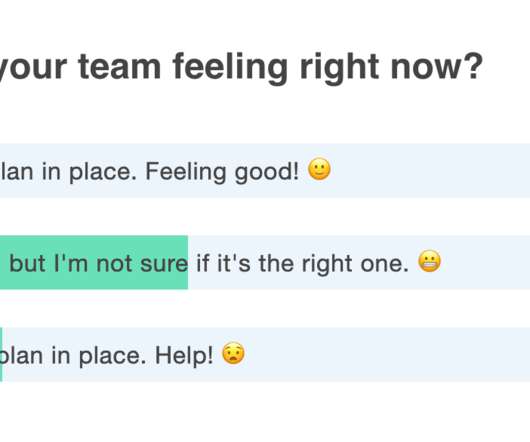Click empty blue area right of grimacing emoji
Image resolution: width=530 pixels, height=442 pixels.
(x=486, y=263)
